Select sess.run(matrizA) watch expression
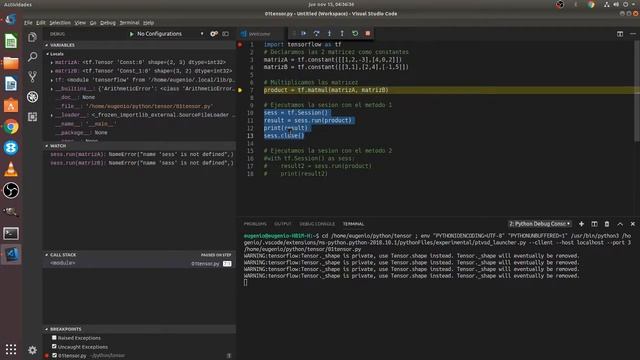This screenshot has width=640, height=360. (x=141, y=154)
